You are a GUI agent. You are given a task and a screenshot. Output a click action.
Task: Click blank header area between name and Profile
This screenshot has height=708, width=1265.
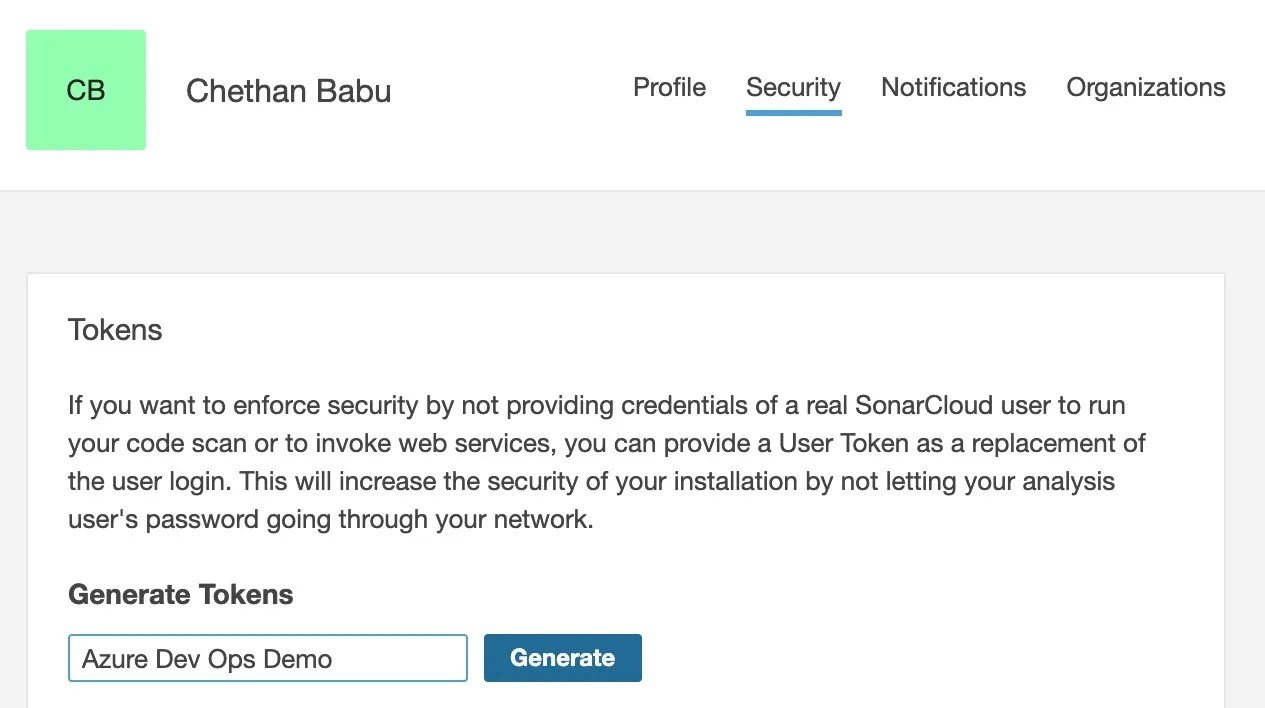(510, 91)
